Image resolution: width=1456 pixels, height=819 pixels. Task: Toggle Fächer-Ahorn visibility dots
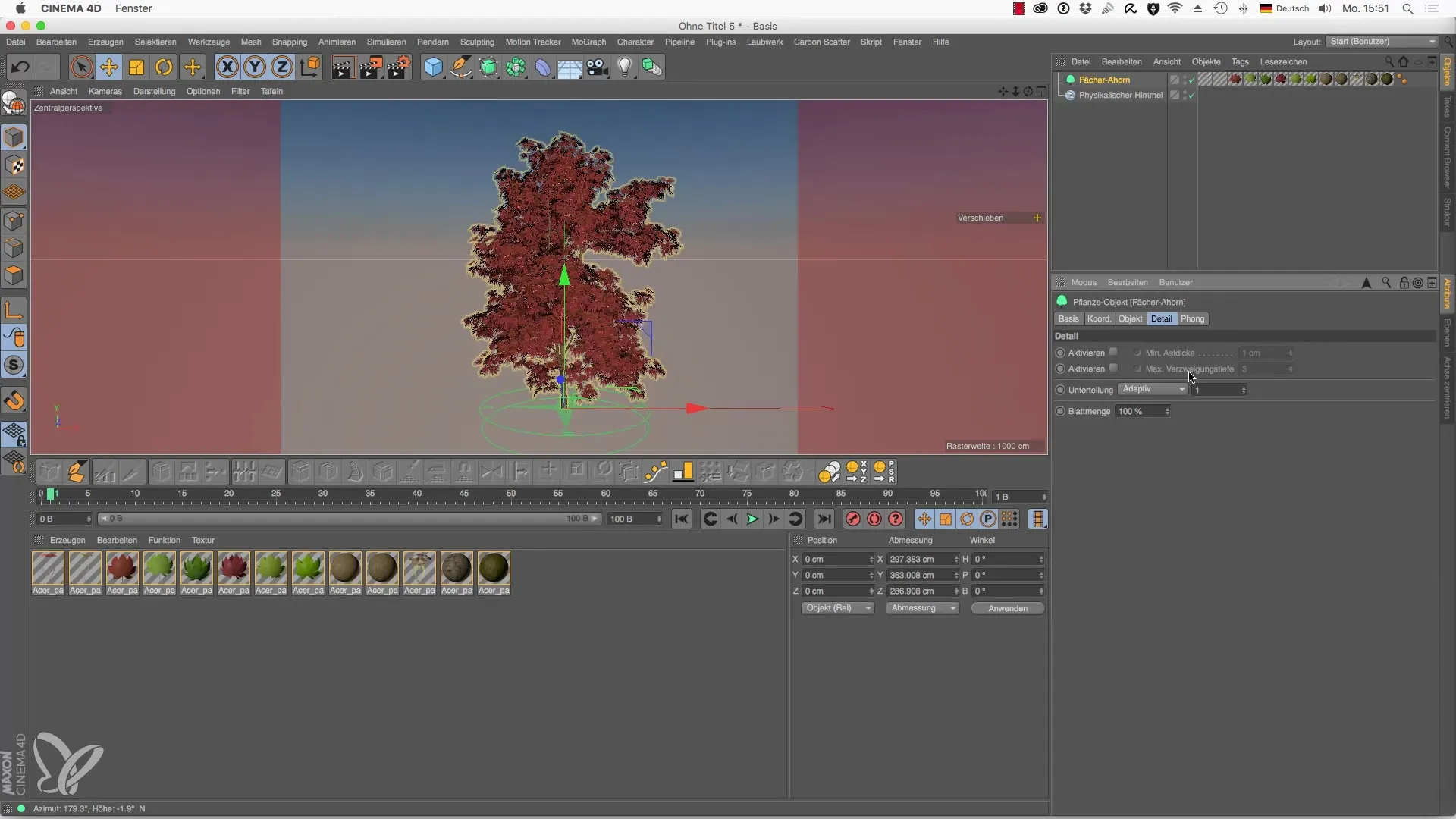click(1185, 80)
